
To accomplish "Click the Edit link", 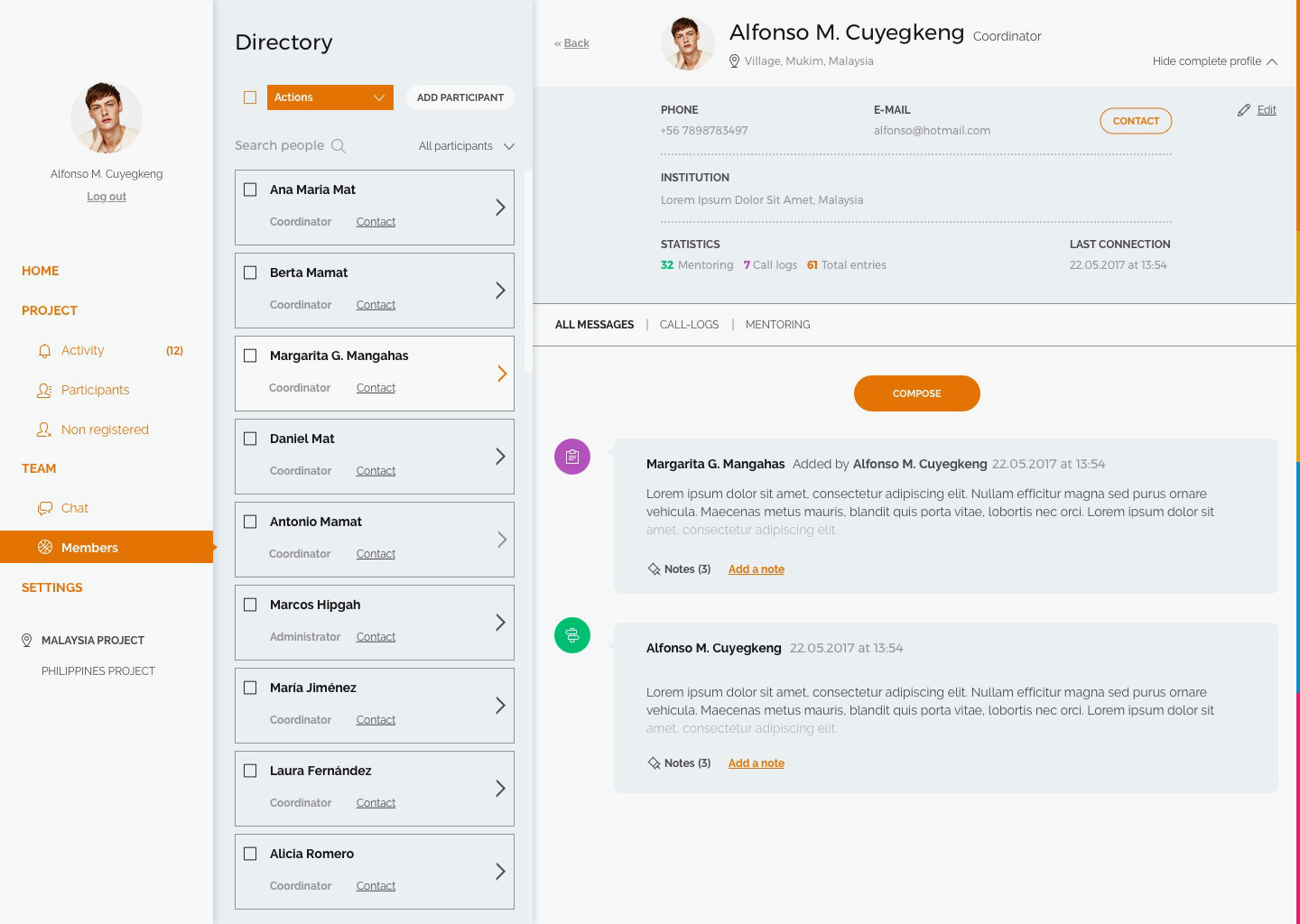I will [1267, 110].
